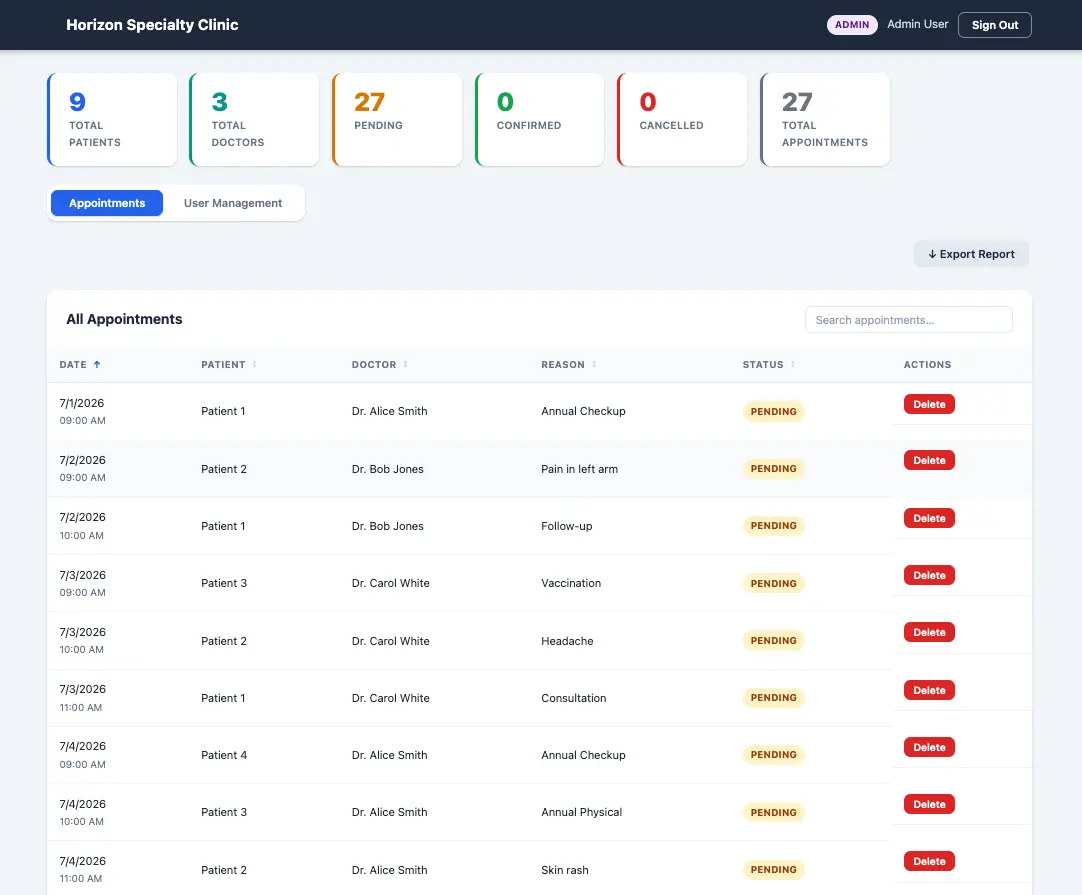This screenshot has height=895, width=1082.
Task: Focus the Search appointments field
Action: pos(908,319)
